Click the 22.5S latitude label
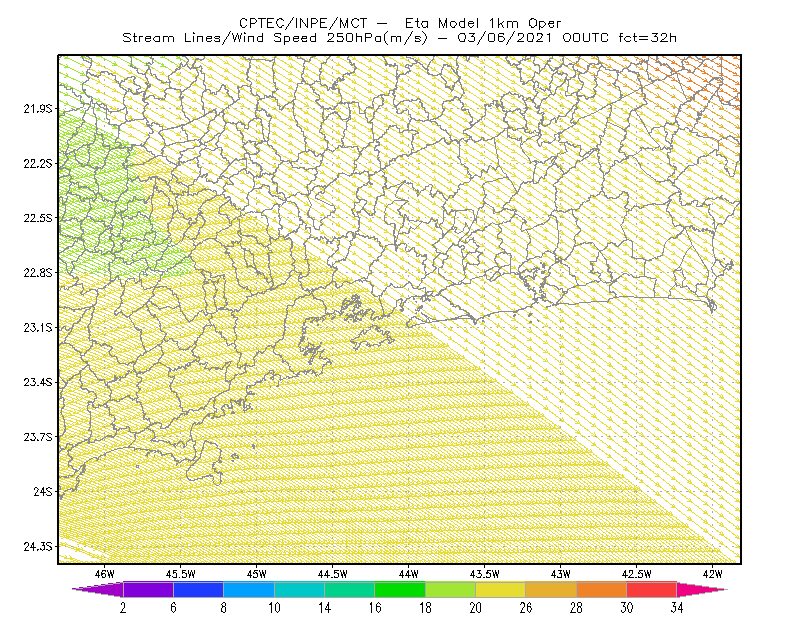Image resolution: width=800 pixels, height=618 pixels. pyautogui.click(x=37, y=218)
